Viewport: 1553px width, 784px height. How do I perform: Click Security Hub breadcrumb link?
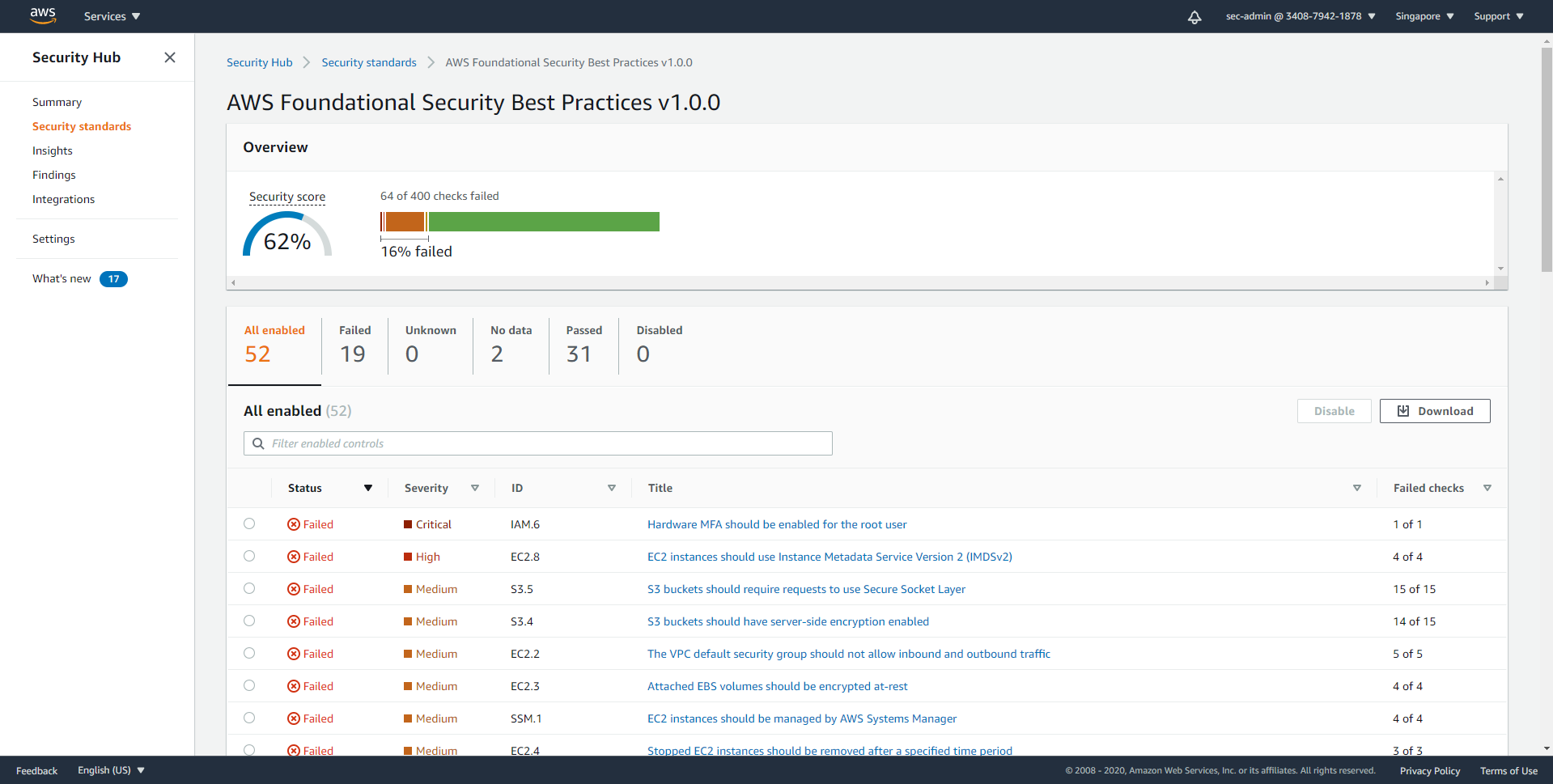tap(260, 62)
